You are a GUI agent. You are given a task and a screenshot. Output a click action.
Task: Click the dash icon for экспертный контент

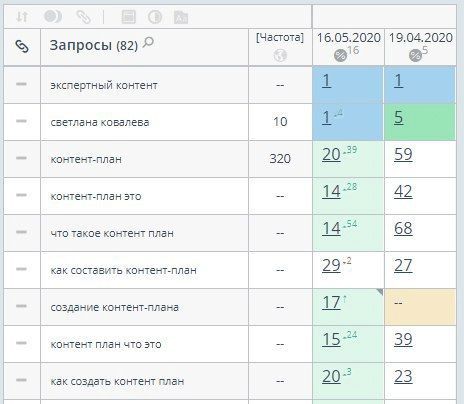21,84
